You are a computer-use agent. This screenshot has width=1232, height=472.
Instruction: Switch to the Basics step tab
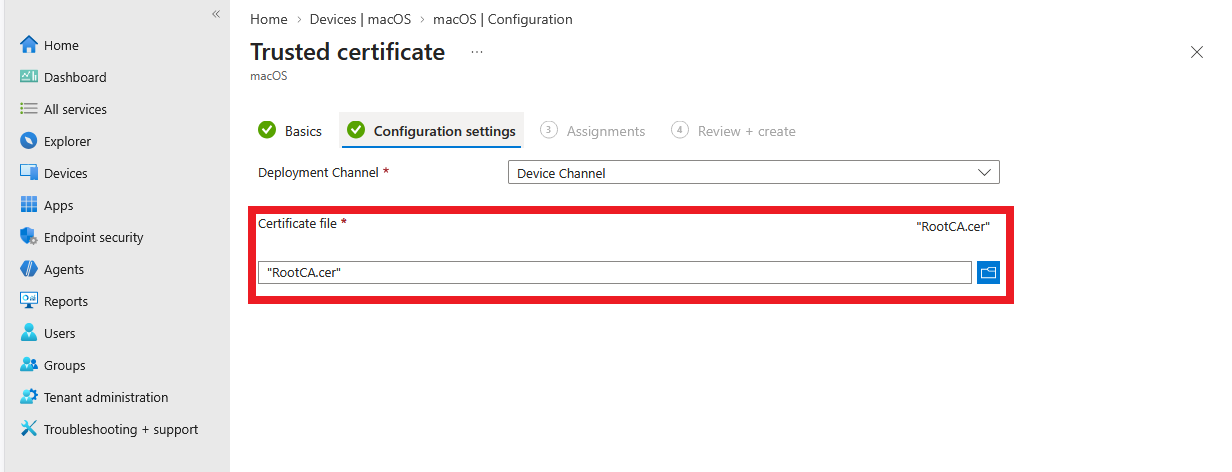tap(290, 131)
